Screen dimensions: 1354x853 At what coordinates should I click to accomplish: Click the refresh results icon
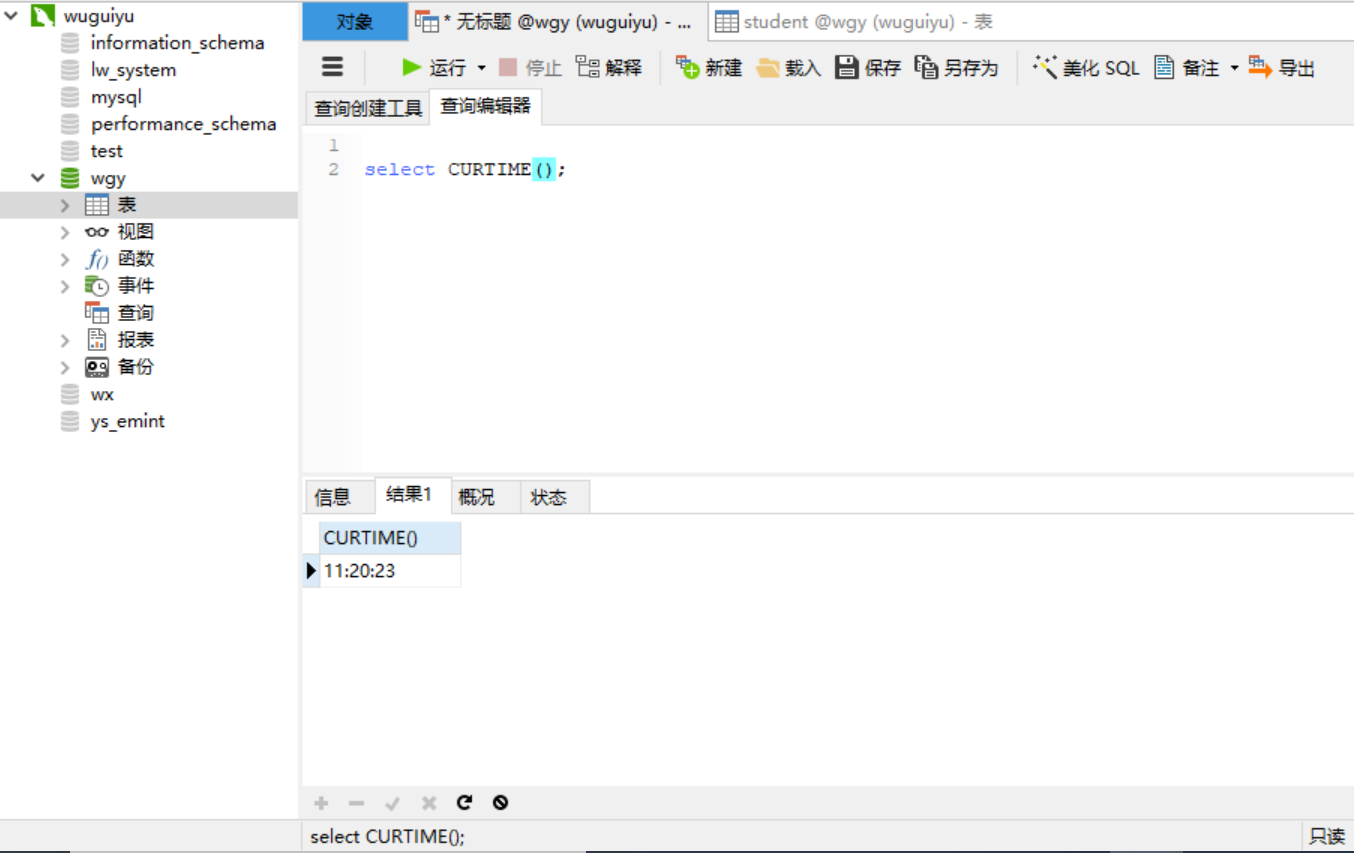point(464,802)
